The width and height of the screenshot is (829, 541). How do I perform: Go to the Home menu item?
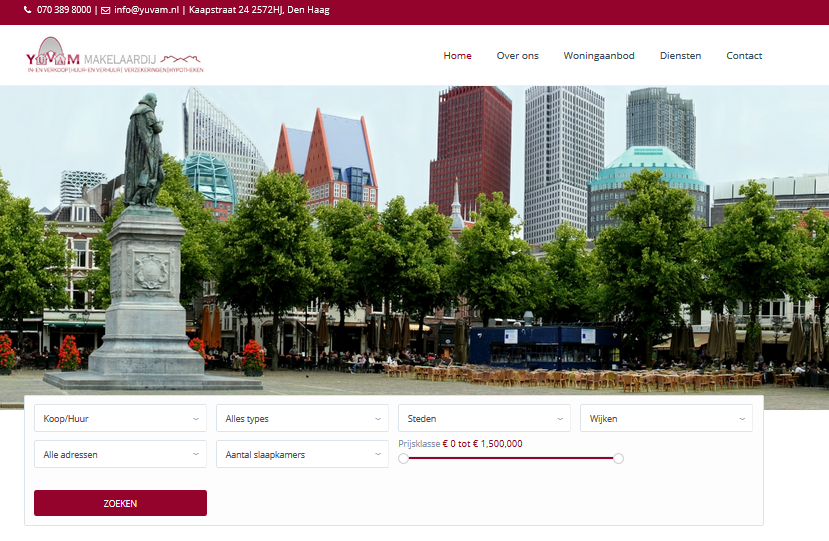pyautogui.click(x=457, y=56)
